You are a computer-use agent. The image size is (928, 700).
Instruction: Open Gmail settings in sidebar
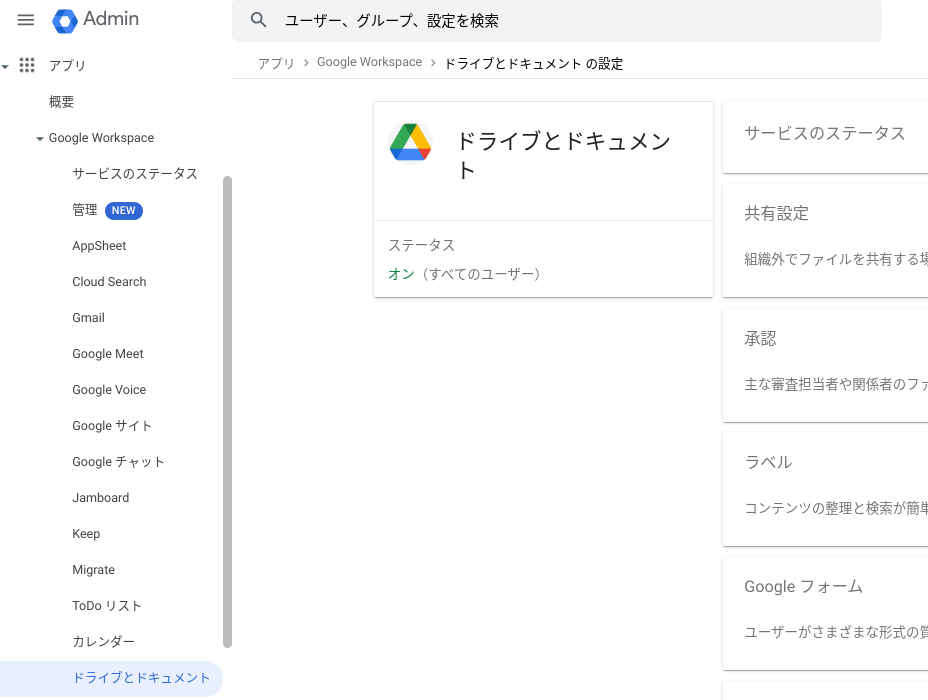point(89,318)
